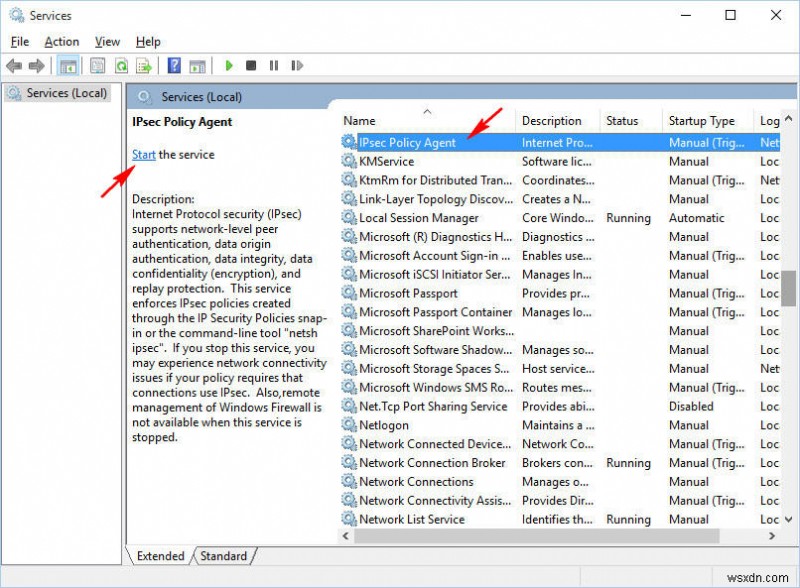Click the Export List toolbar icon

click(145, 66)
